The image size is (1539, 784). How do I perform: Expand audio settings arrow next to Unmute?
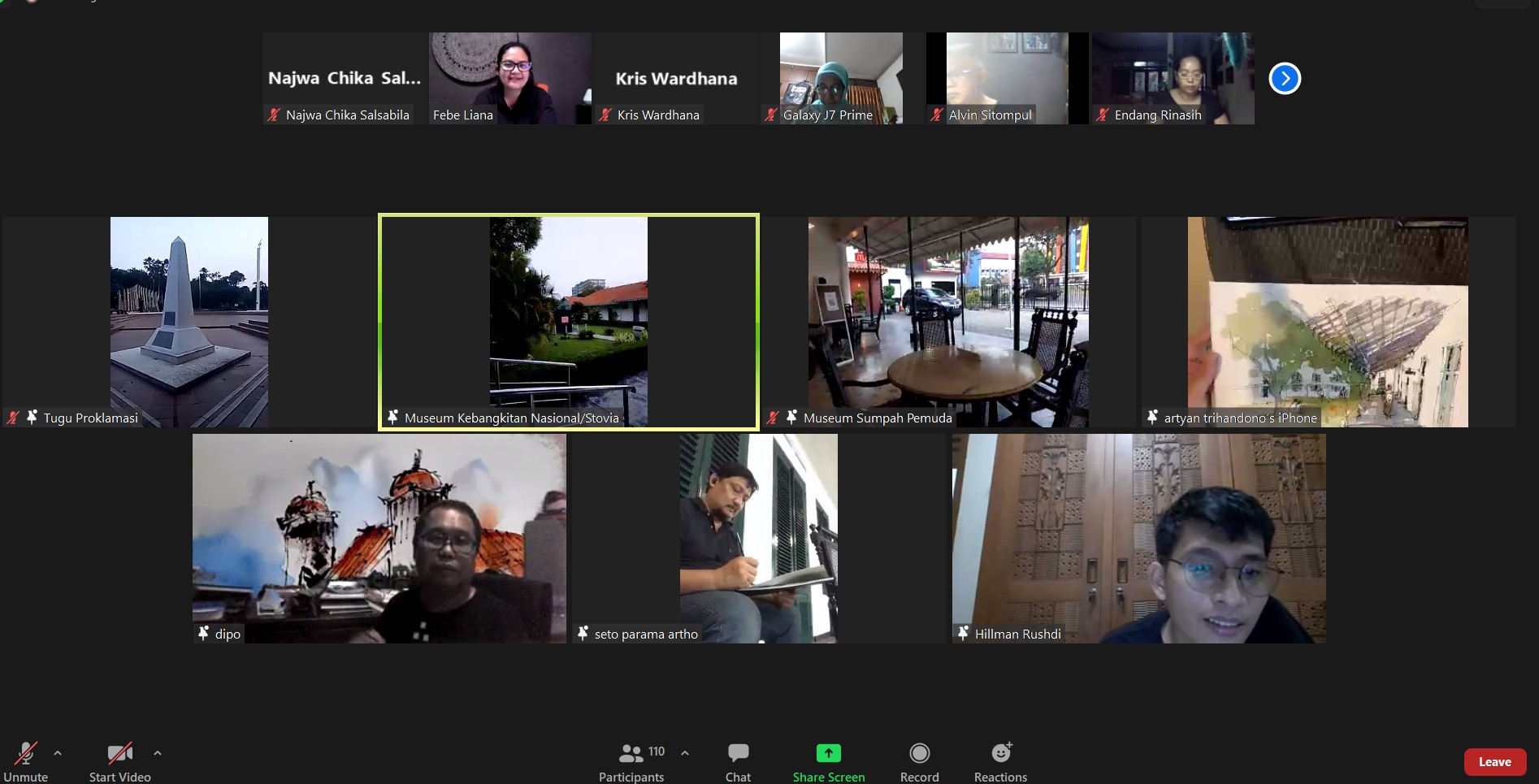pos(58,753)
